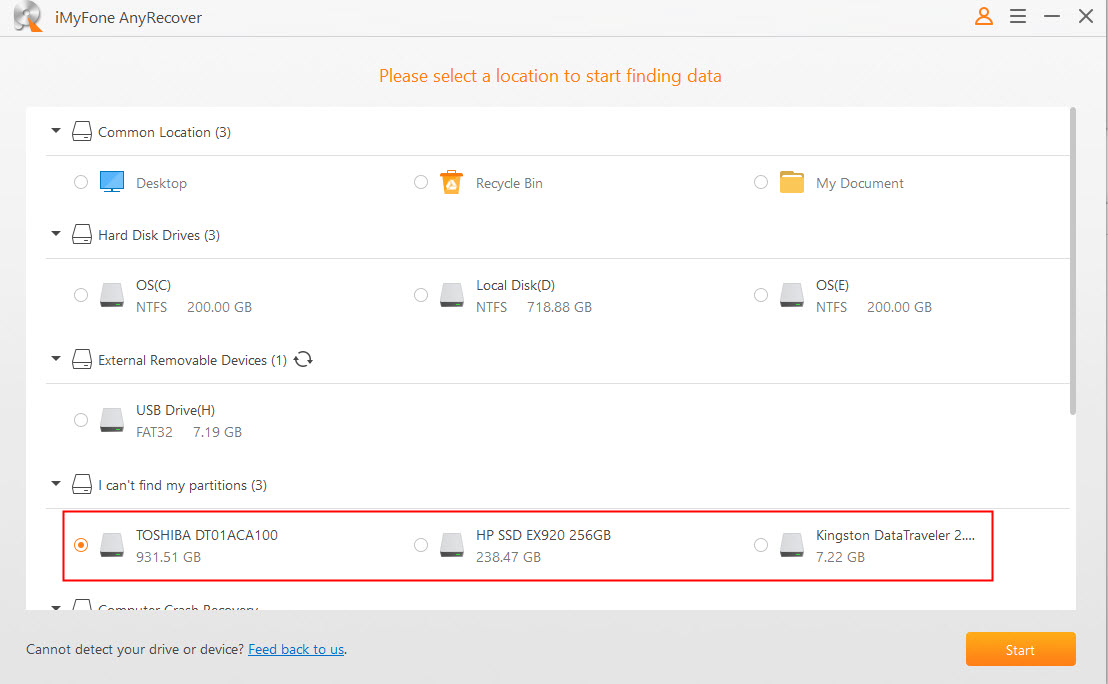The image size is (1108, 684).
Task: Click the TOSHIBA DT01ACA100 drive icon
Action: click(x=112, y=545)
